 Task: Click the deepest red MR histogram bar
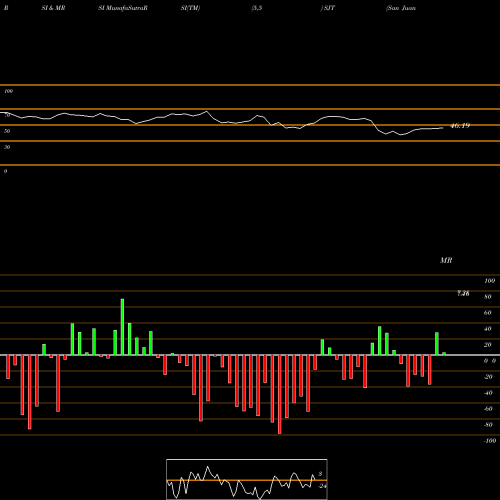click(x=279, y=394)
